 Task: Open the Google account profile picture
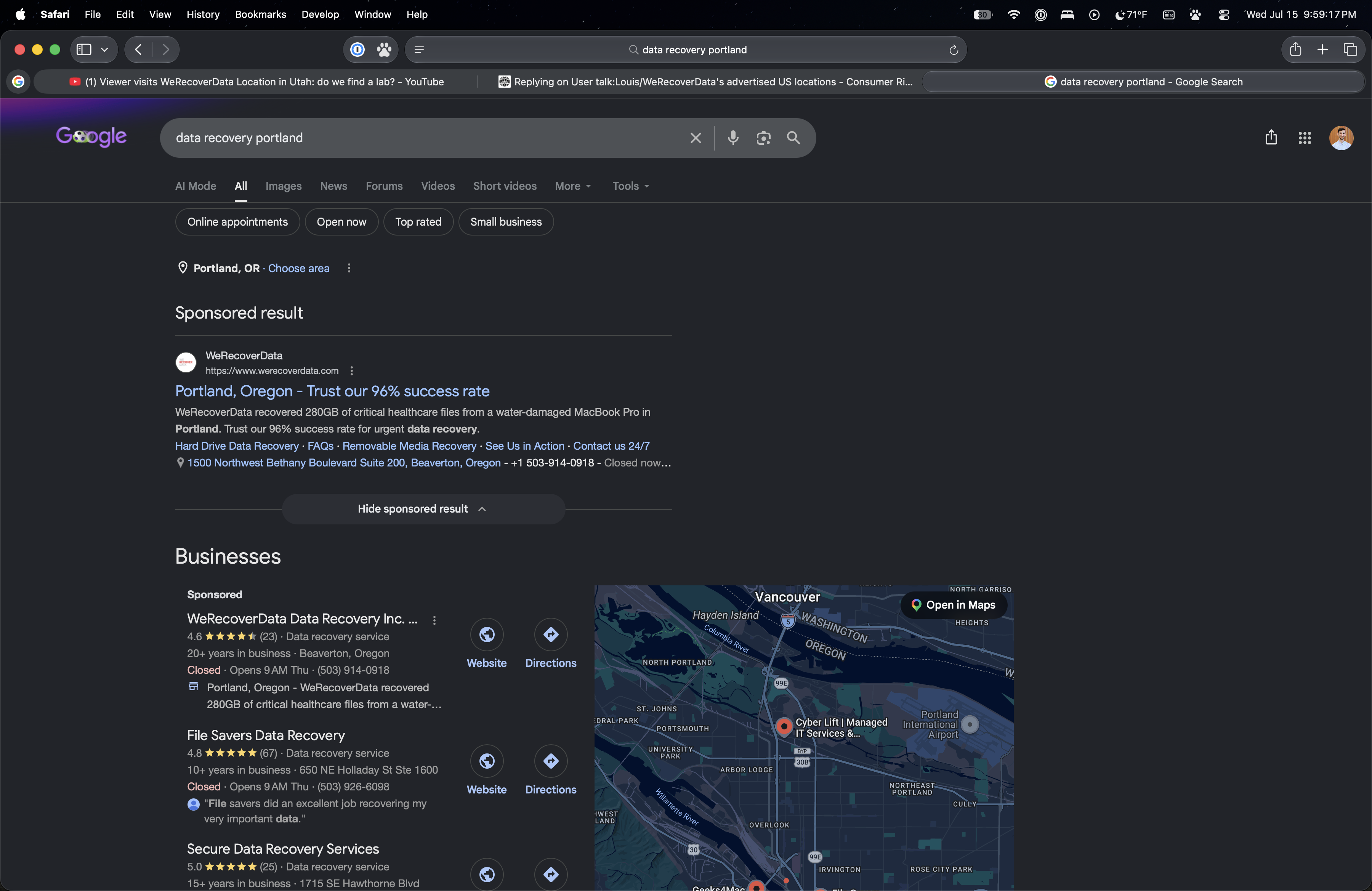pos(1341,138)
